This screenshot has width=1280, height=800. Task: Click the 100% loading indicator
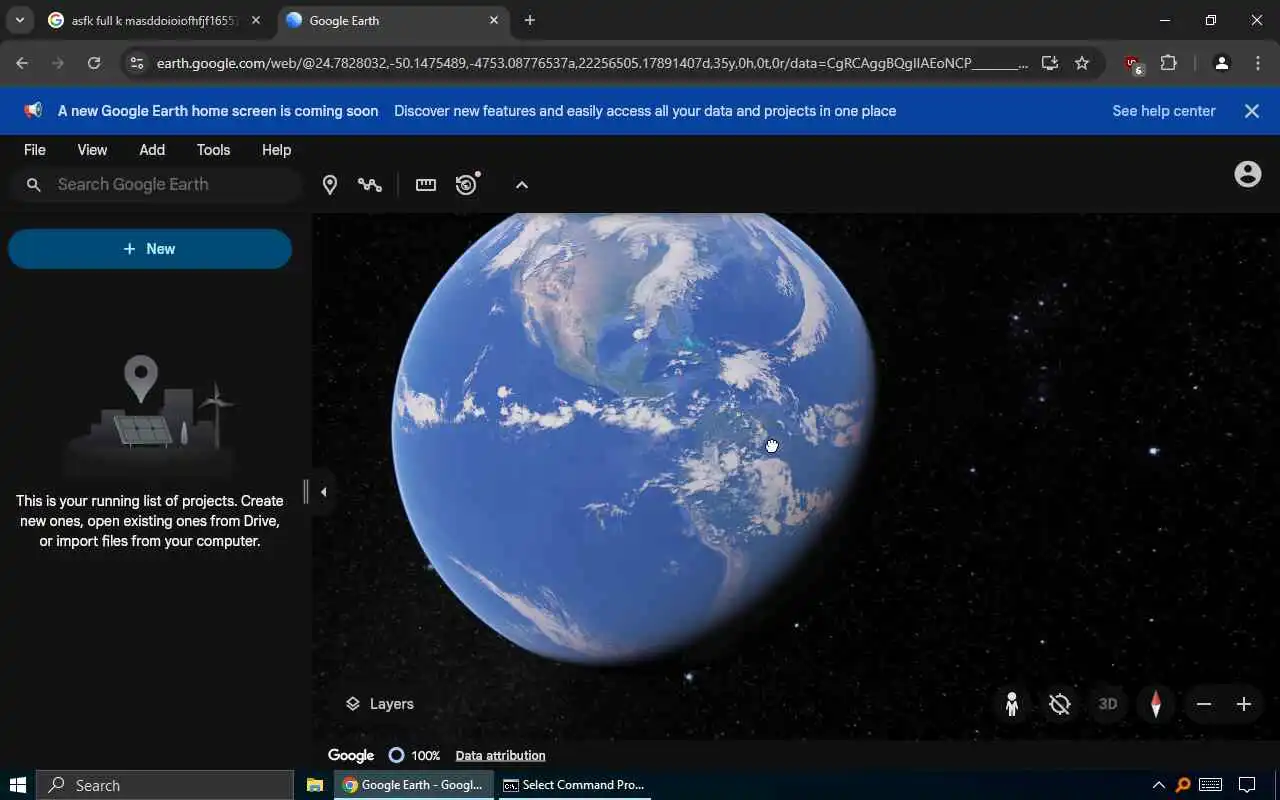point(415,756)
